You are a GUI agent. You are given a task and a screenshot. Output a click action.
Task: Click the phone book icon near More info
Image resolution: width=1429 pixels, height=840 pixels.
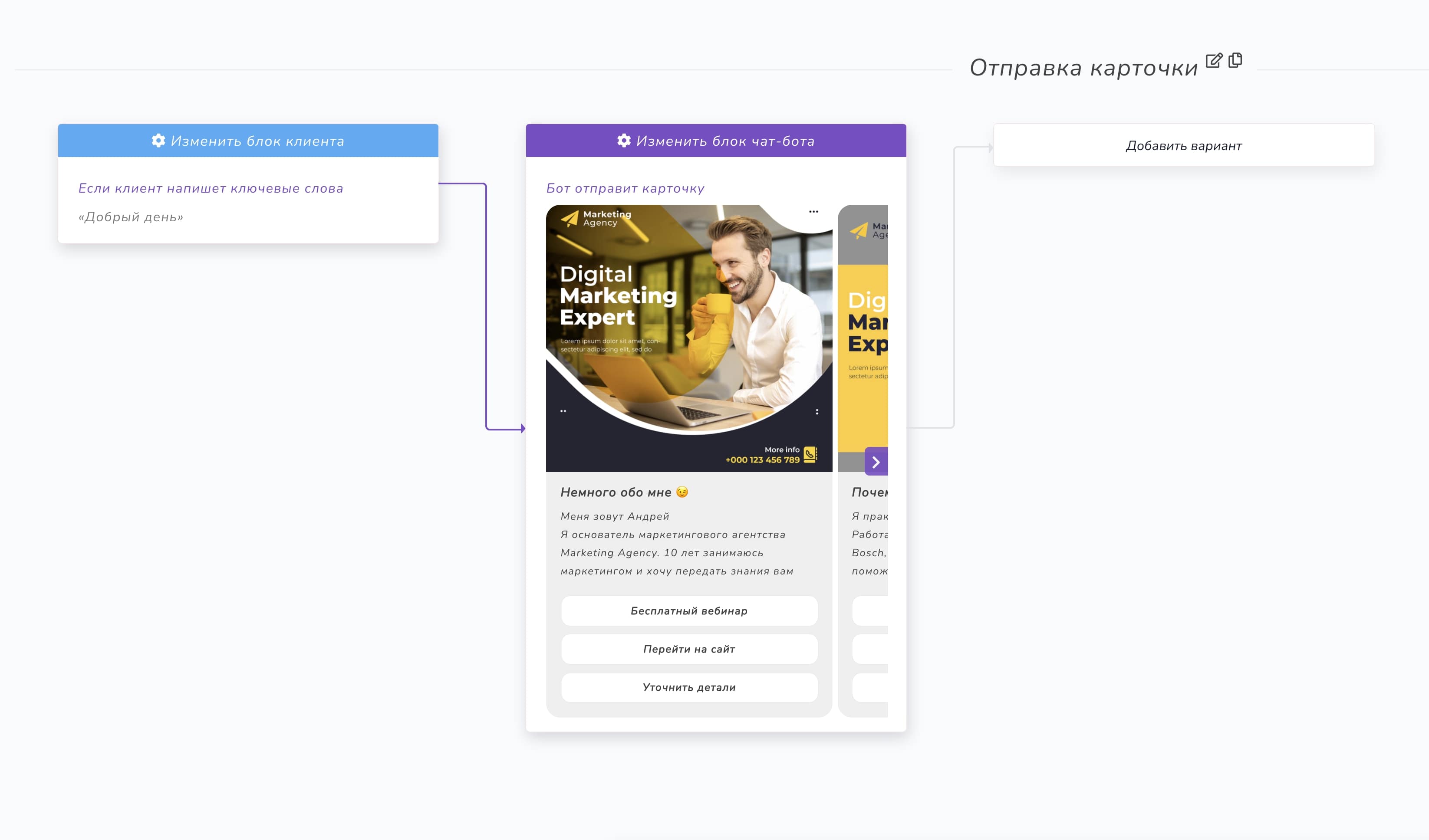pos(810,455)
